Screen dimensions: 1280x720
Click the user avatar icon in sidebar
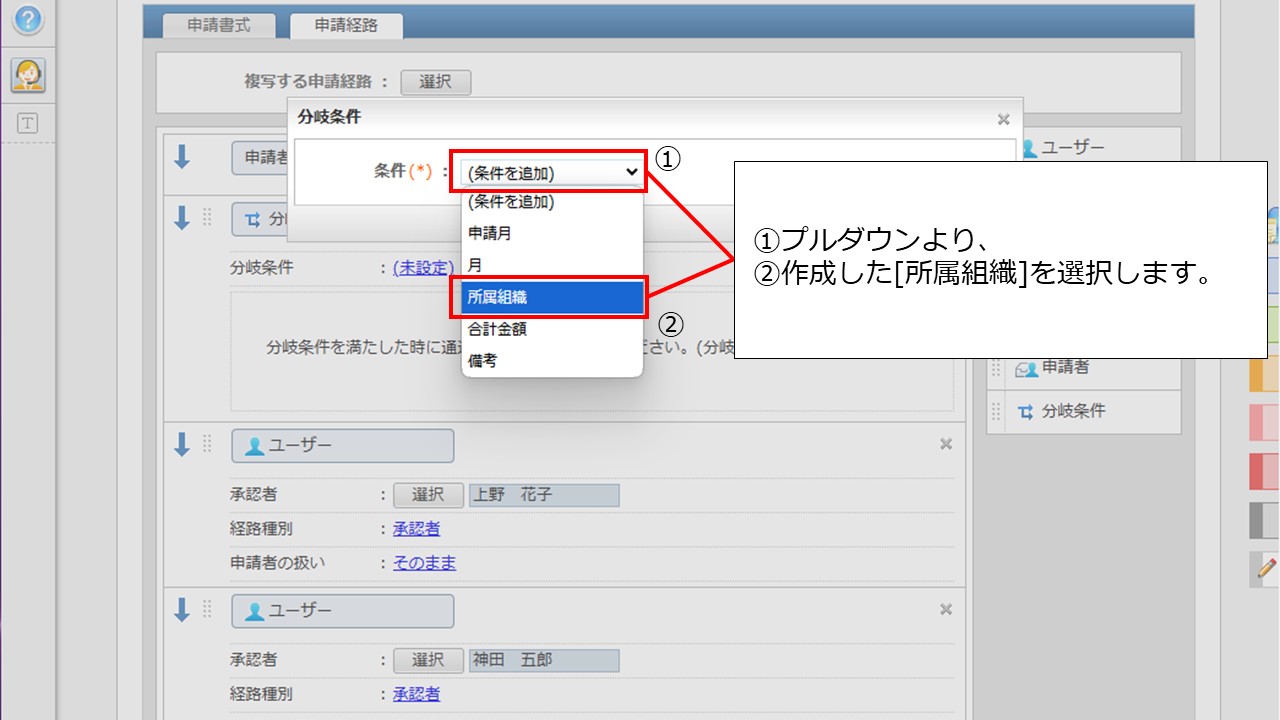click(27, 75)
